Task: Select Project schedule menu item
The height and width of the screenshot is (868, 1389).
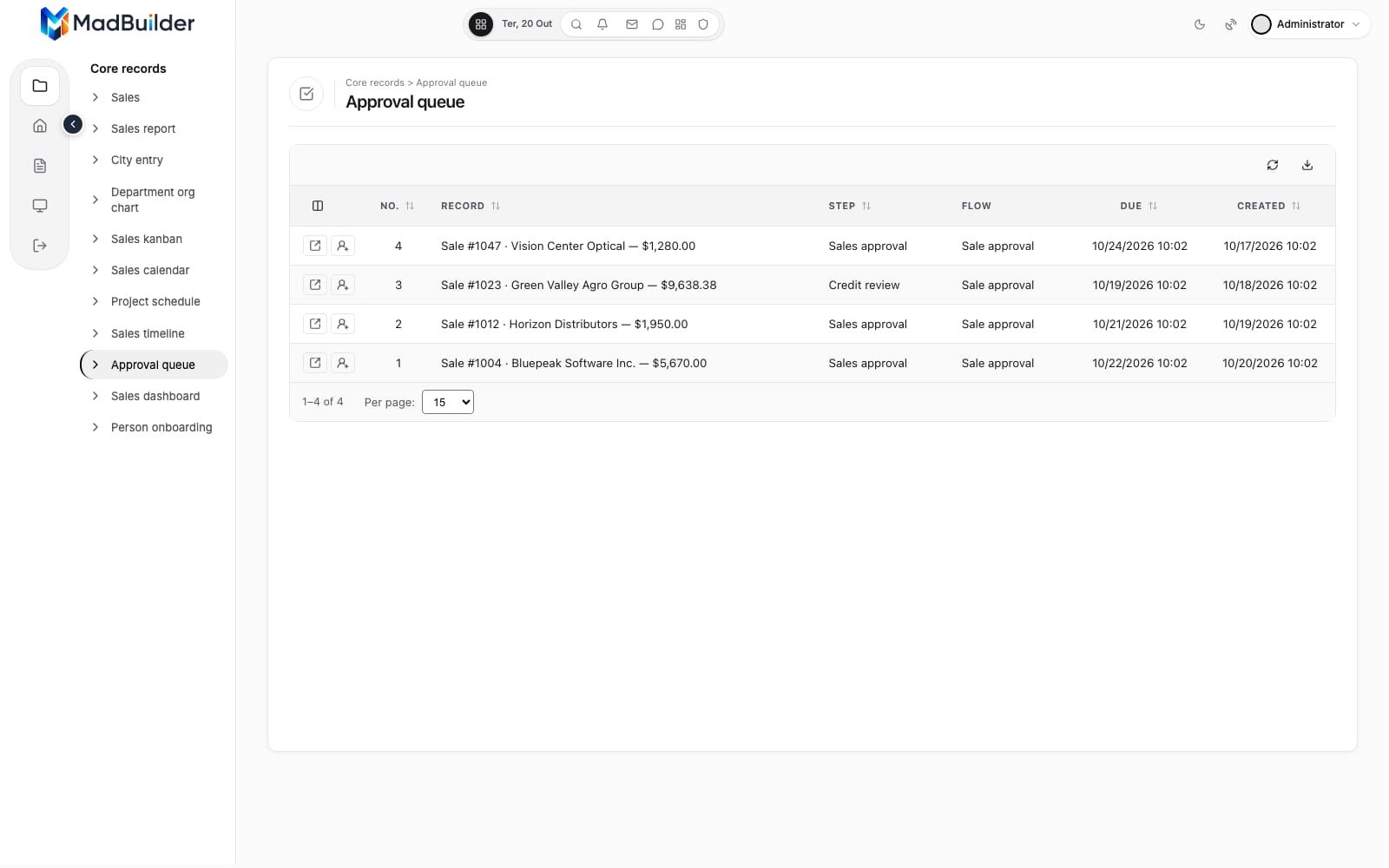Action: [x=155, y=301]
